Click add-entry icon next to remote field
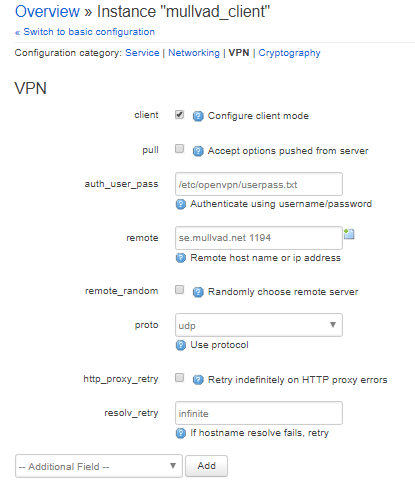This screenshot has width=415, height=490. point(349,234)
